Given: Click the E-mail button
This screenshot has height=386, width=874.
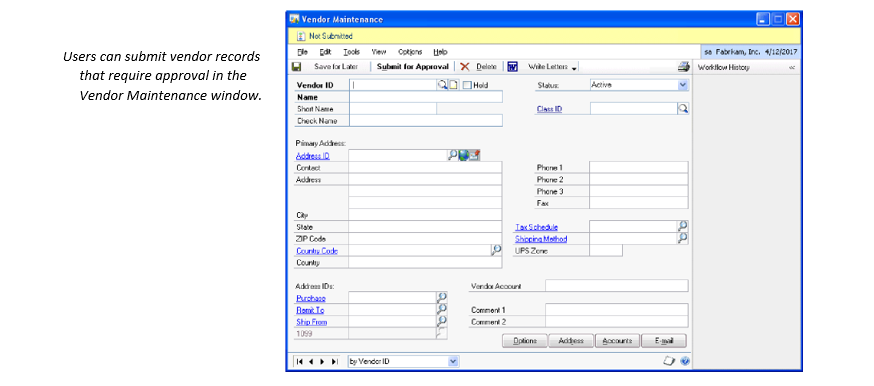Looking at the screenshot, I should click(x=664, y=341).
